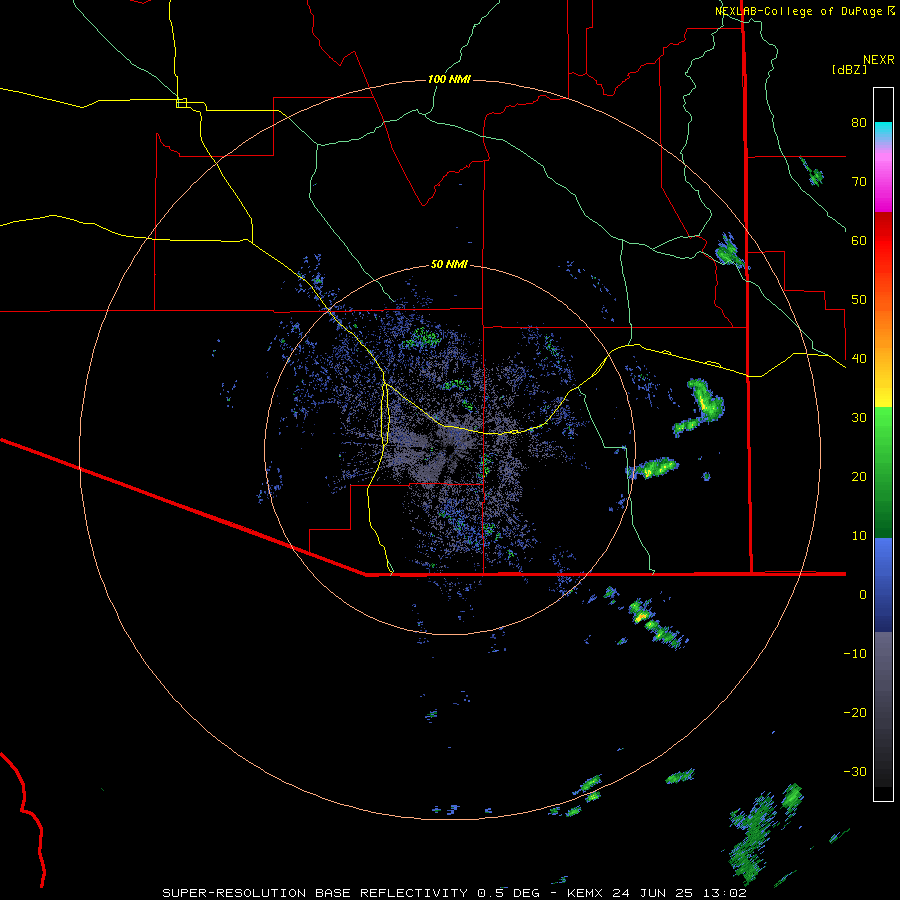Click the 50 NMI range ring label
This screenshot has height=900, width=900.
point(449,265)
